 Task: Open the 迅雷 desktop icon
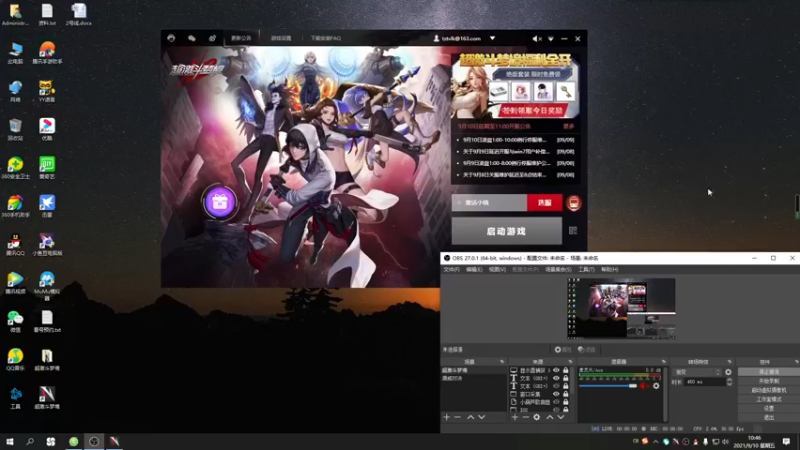(47, 206)
